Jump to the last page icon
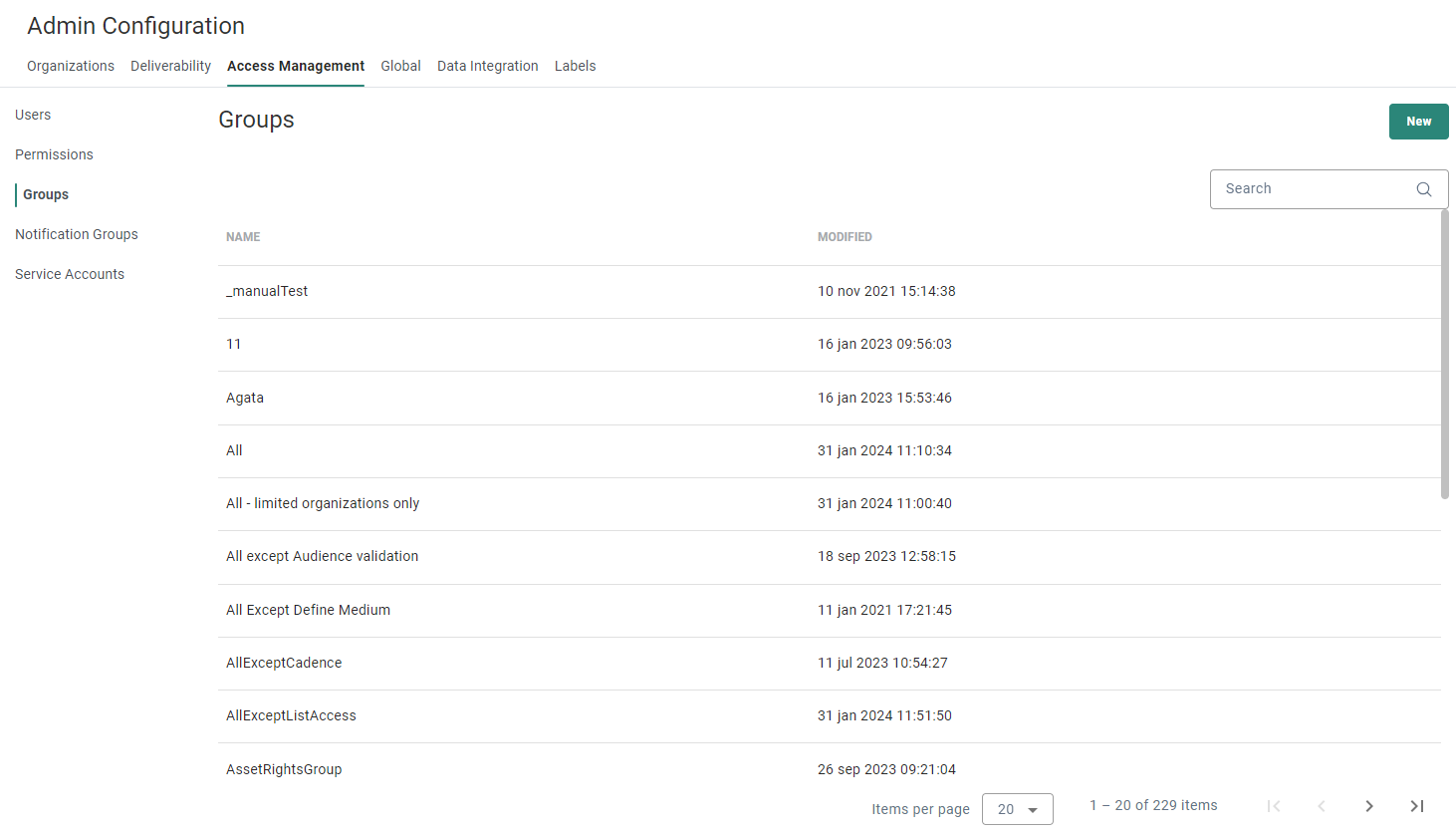Image resolution: width=1456 pixels, height=834 pixels. pyautogui.click(x=1417, y=806)
